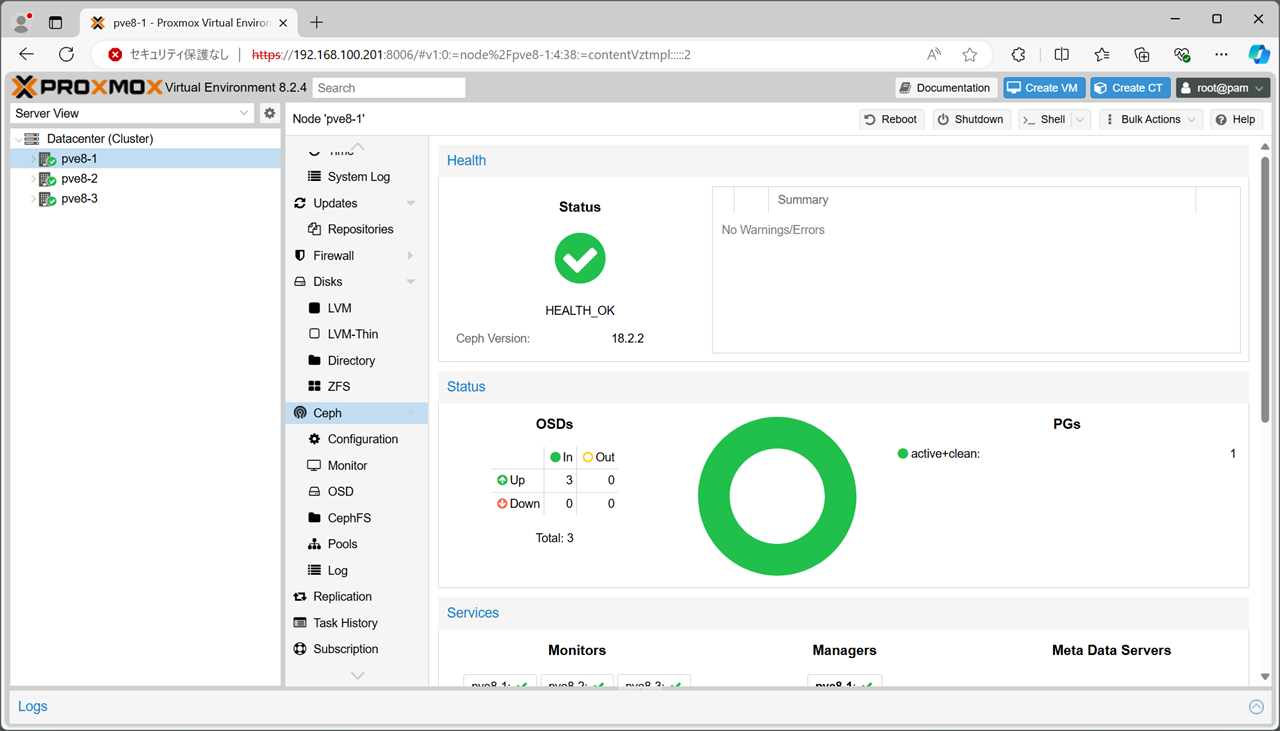
Task: Open the Ceph Pools page
Action: tap(342, 544)
